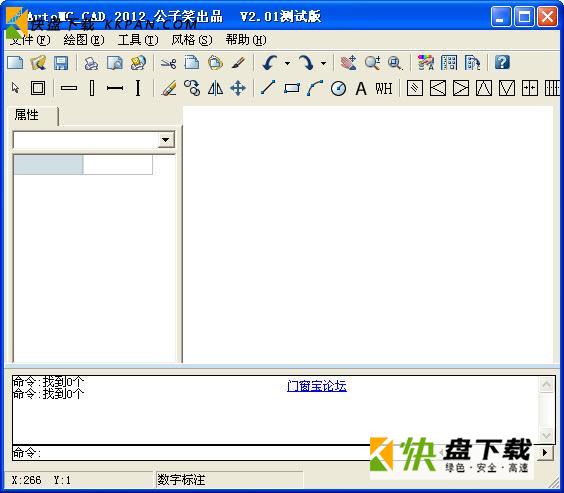Switch to the 属性 tab
564x493 pixels.
[32, 116]
